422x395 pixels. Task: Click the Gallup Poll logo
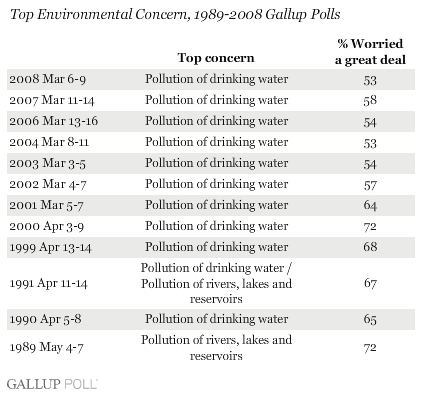(x=52, y=384)
